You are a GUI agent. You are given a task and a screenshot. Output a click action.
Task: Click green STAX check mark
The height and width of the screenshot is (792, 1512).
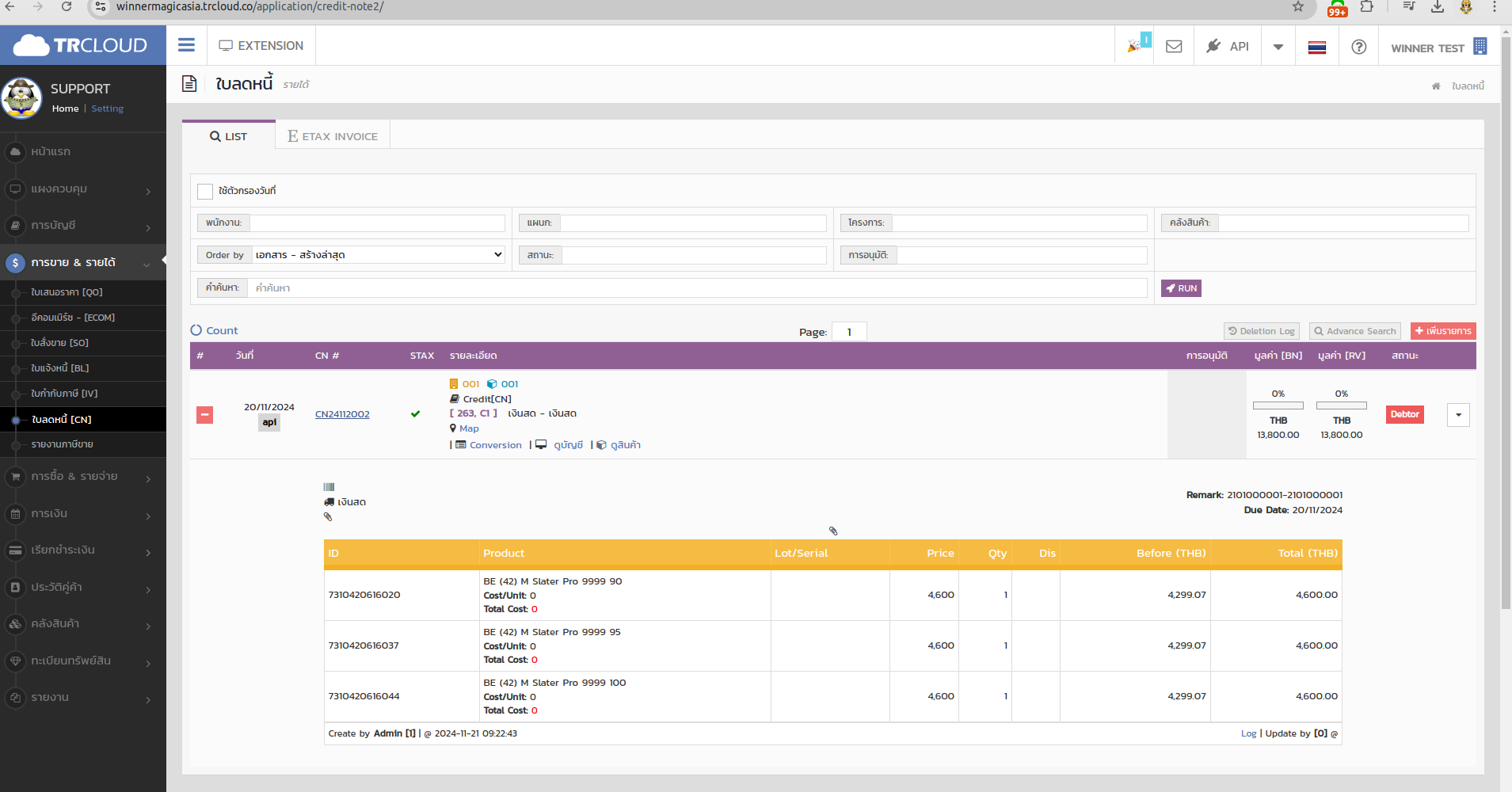(x=415, y=413)
